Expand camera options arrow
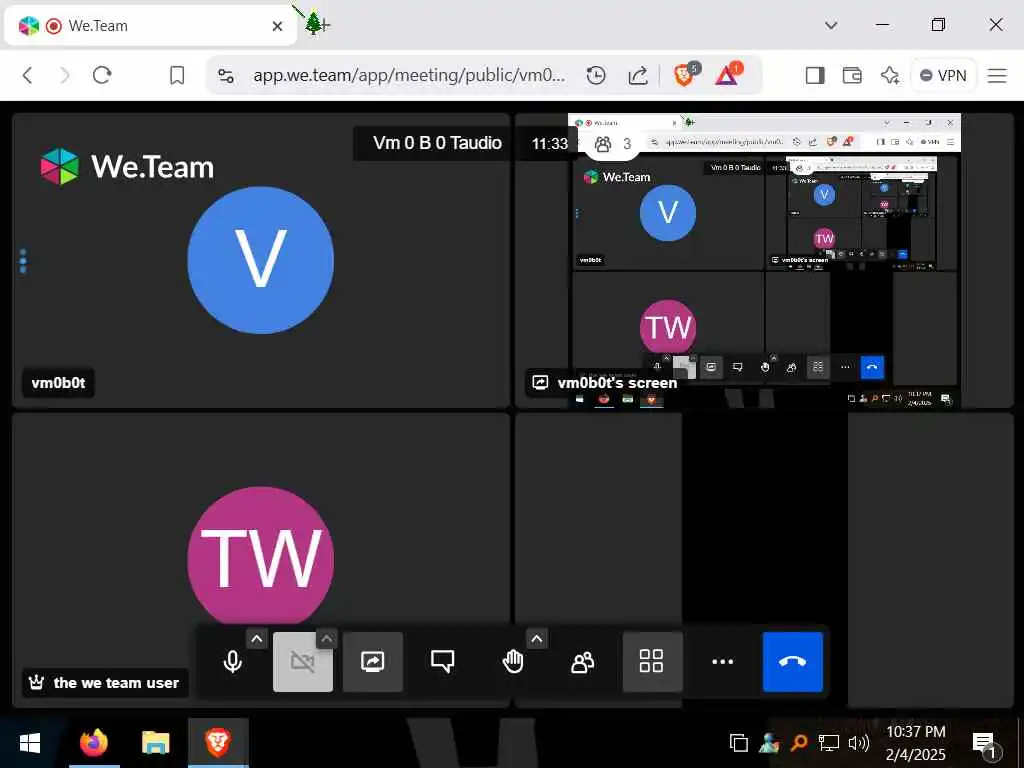 (x=327, y=639)
